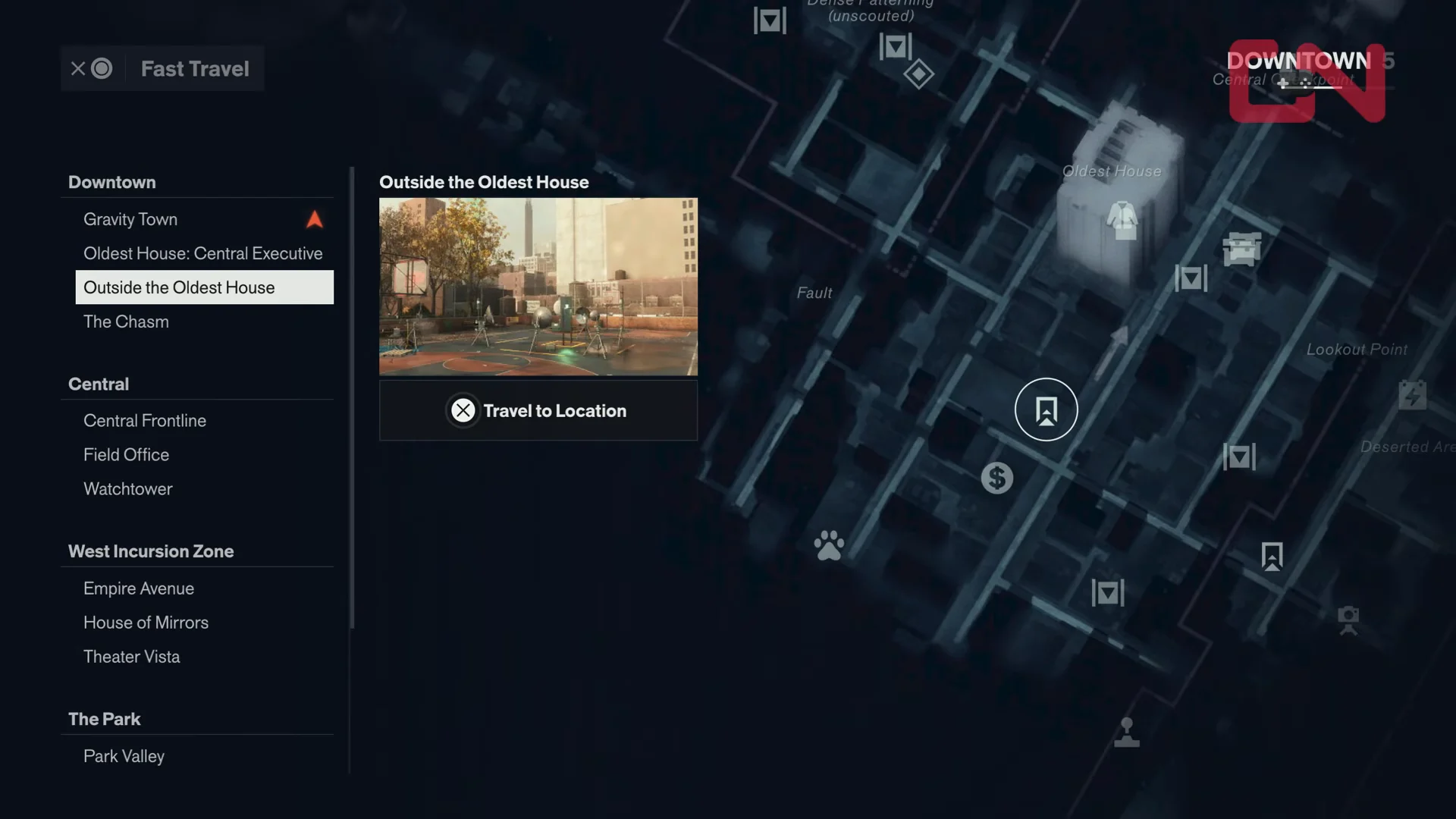Click the Outside the Oldest House preview image

click(x=538, y=287)
